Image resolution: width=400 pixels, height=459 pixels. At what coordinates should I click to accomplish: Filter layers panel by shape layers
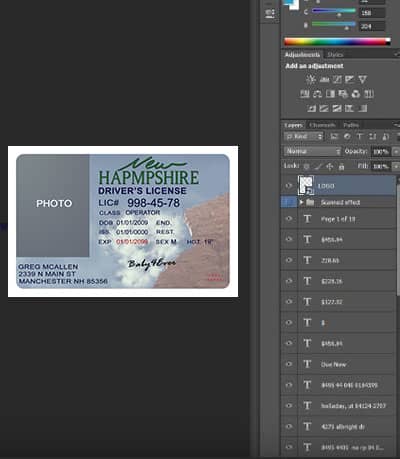(373, 136)
